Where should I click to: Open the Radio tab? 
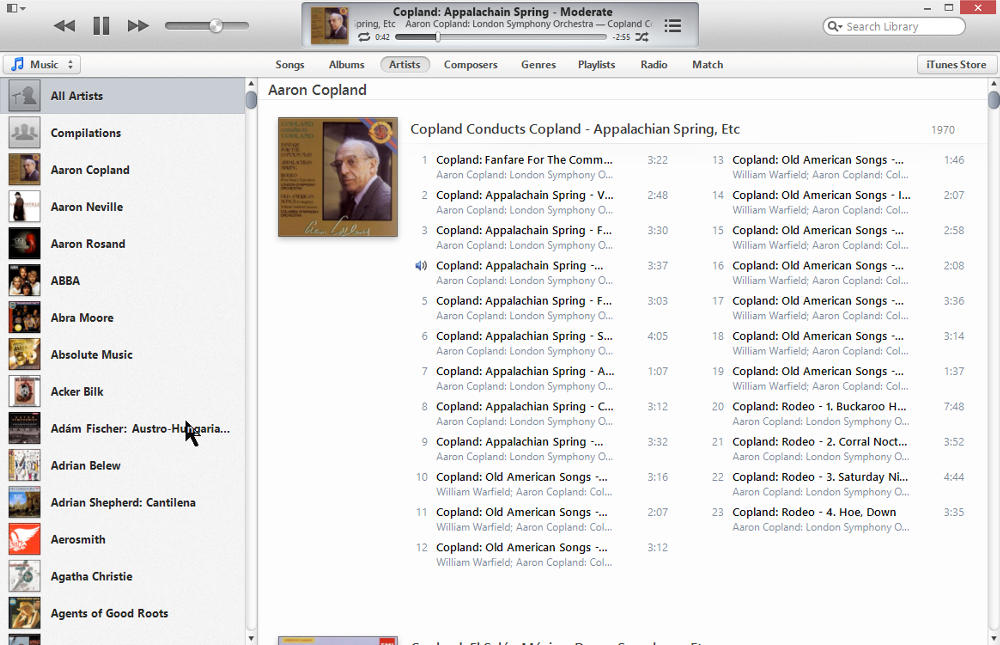point(654,64)
